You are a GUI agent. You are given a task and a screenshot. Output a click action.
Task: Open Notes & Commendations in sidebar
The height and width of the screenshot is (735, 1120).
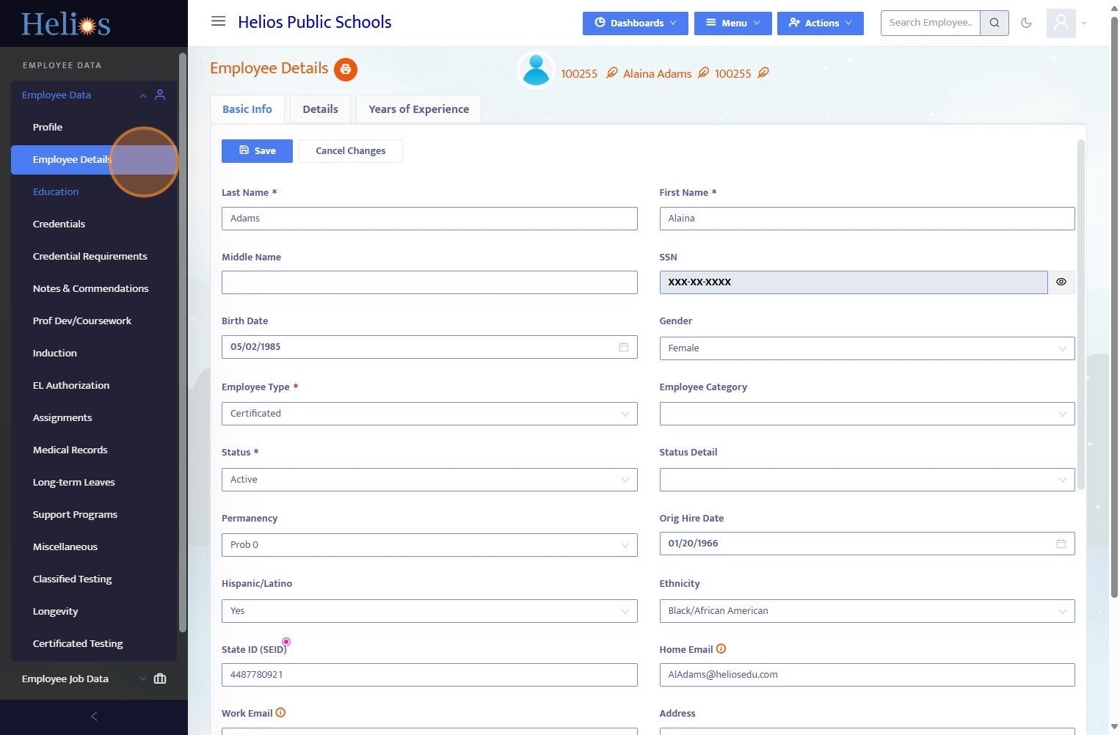pyautogui.click(x=91, y=289)
